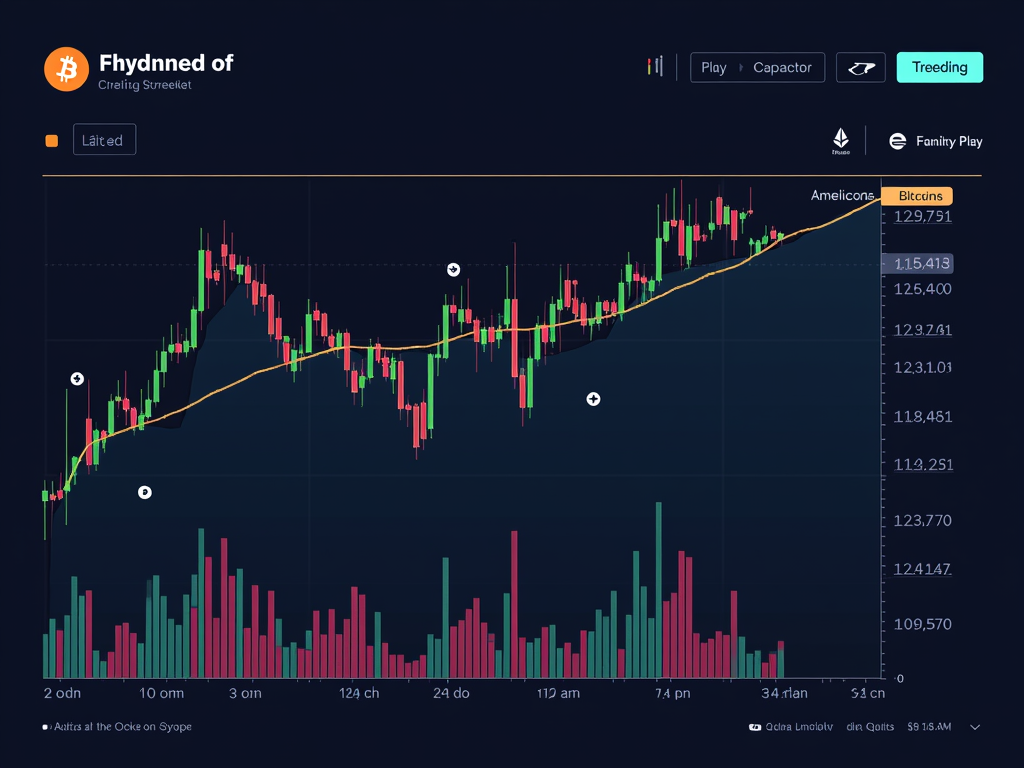Toggle the small indicator left of bottom status text
1024x768 pixels.
(x=46, y=727)
